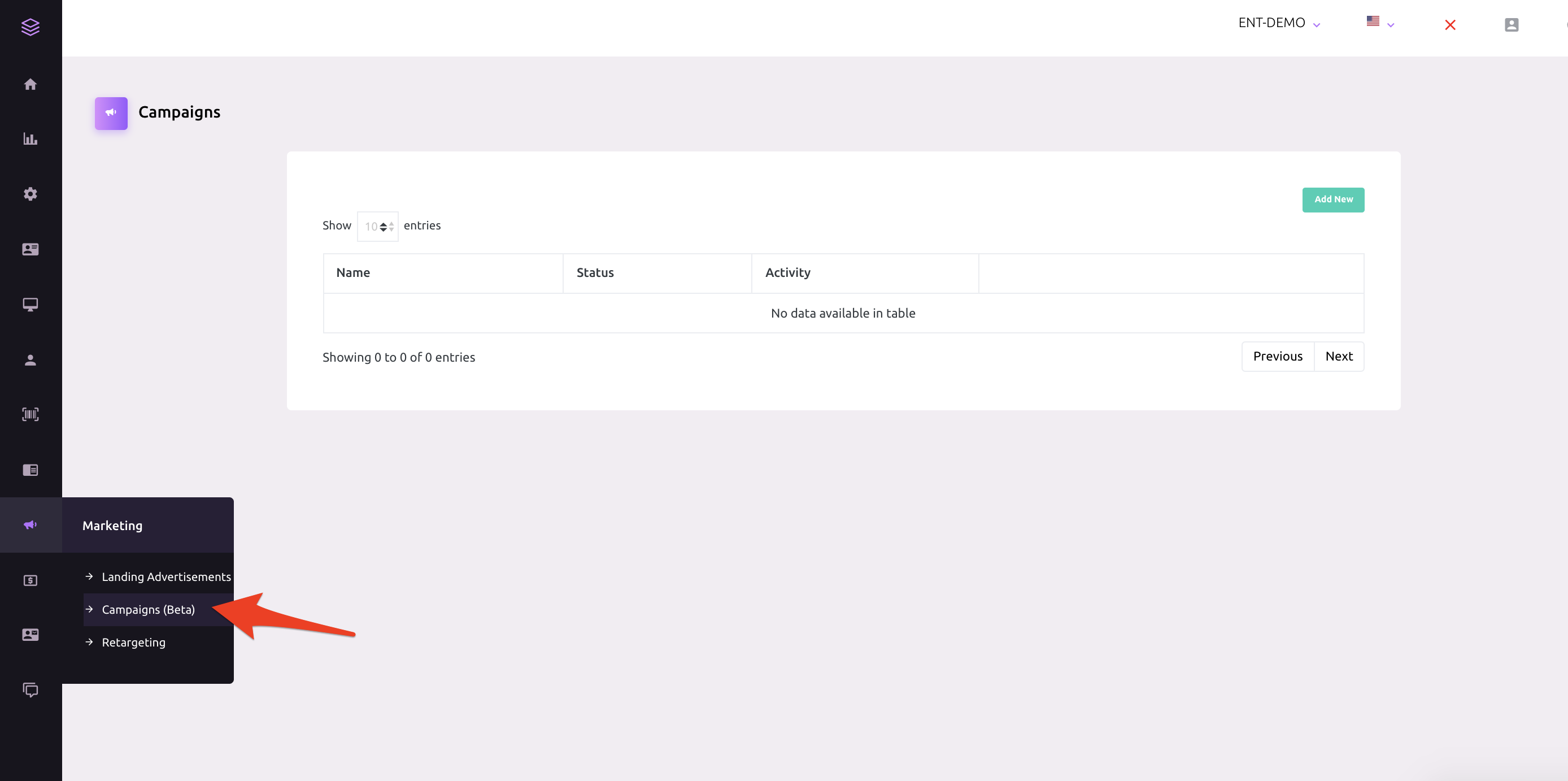Open the monitor display sidebar icon
The height and width of the screenshot is (781, 1568).
(x=31, y=304)
